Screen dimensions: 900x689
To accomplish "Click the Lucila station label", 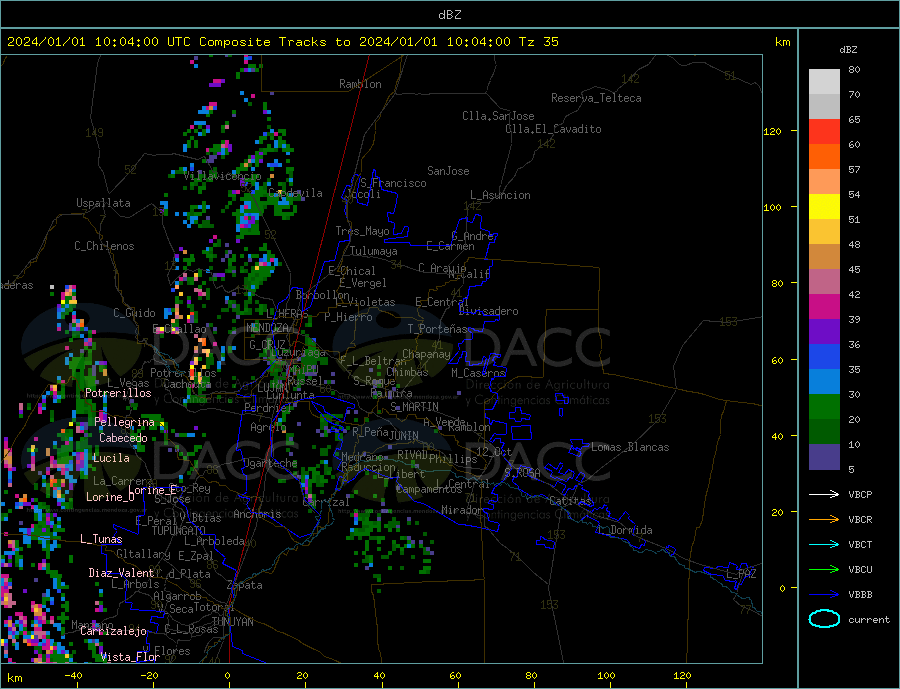I will tap(111, 458).
